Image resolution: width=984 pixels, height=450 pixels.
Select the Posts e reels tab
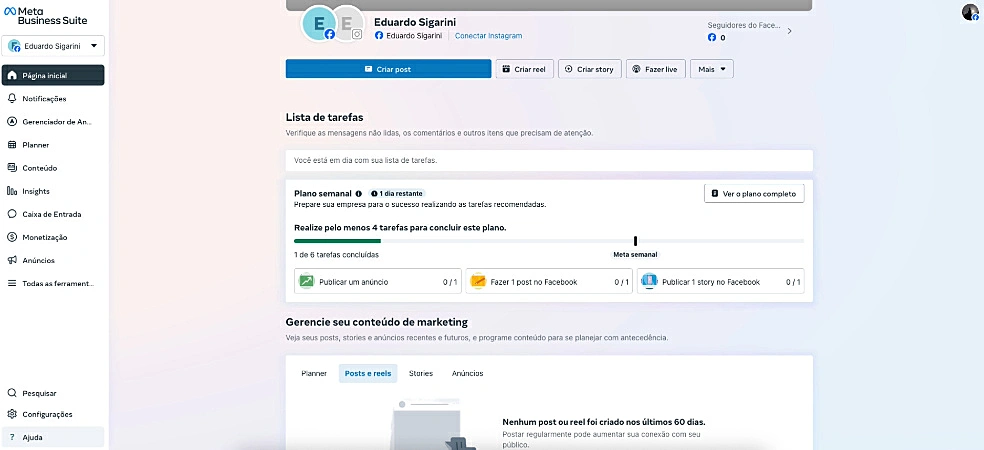pos(368,373)
